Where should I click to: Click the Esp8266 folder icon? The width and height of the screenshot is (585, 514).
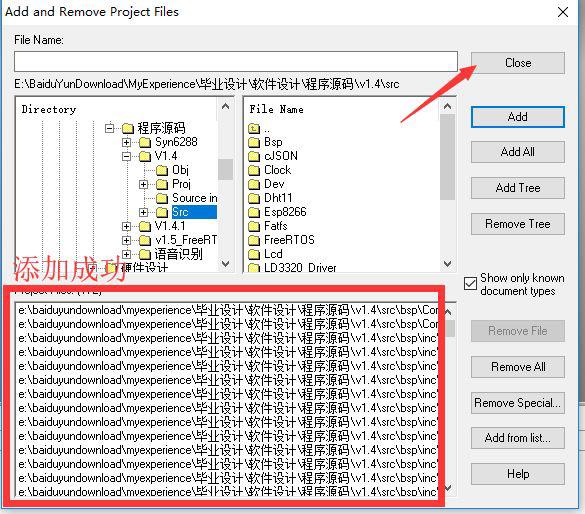pos(254,212)
